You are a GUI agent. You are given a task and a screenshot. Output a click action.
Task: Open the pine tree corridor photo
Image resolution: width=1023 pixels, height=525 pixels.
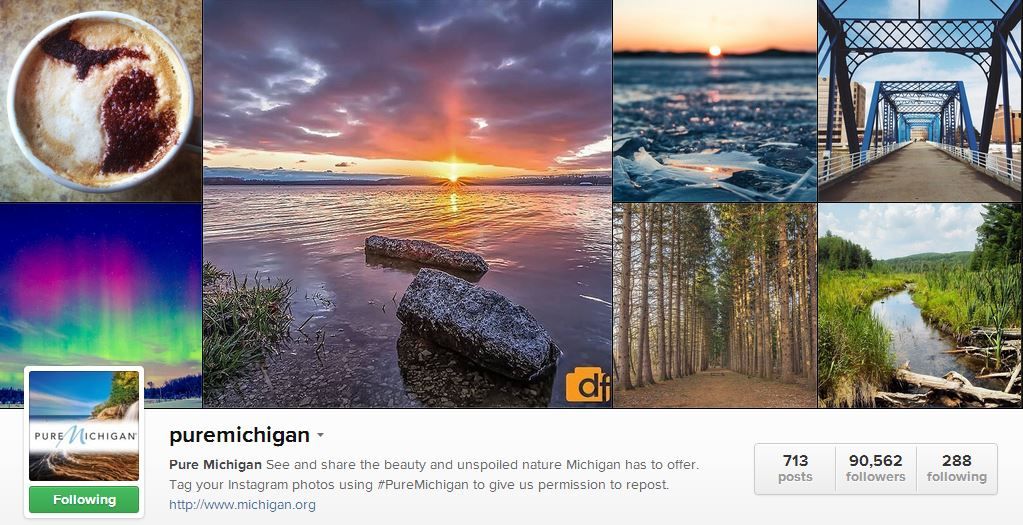tap(715, 305)
